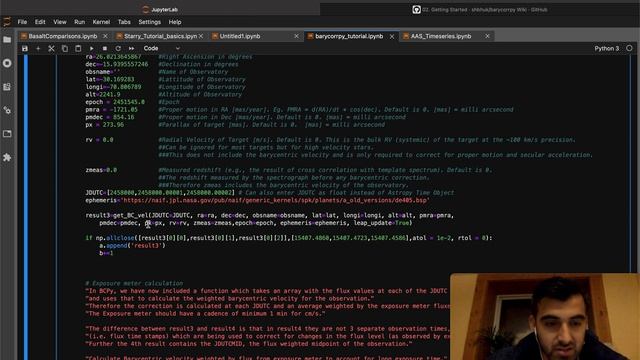Switch to the barycorrpy Wiki GitHub browser tab
The image size is (640, 360).
[x=480, y=9]
